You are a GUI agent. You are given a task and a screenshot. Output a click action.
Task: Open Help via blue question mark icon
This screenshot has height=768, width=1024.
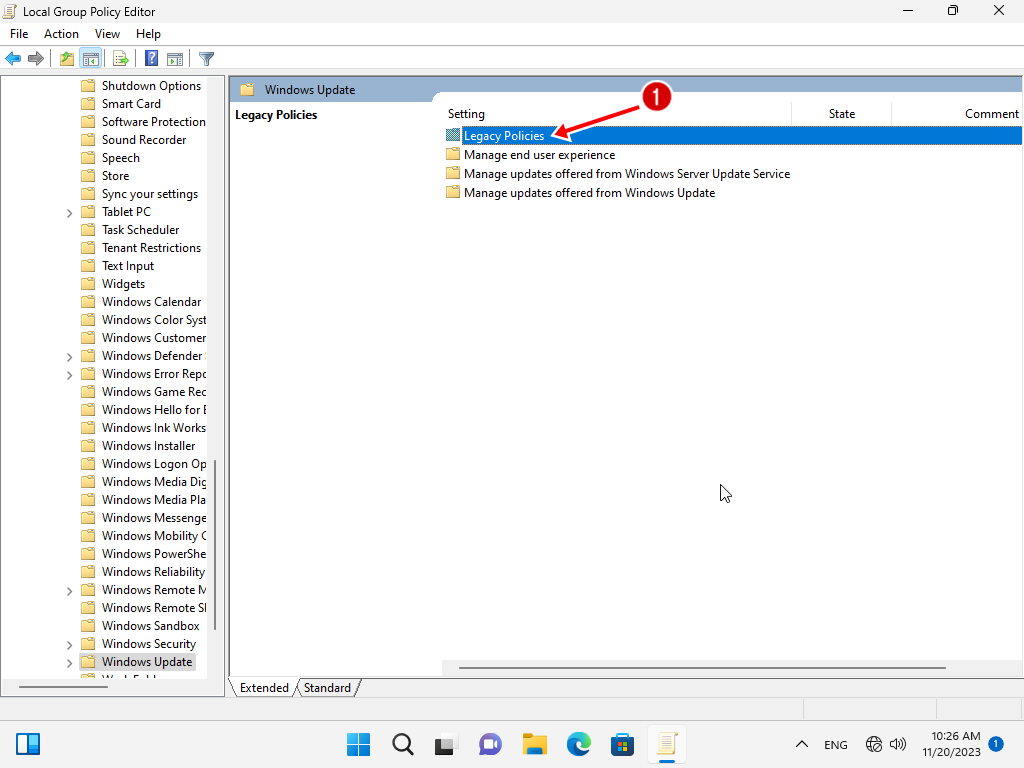[x=151, y=59]
